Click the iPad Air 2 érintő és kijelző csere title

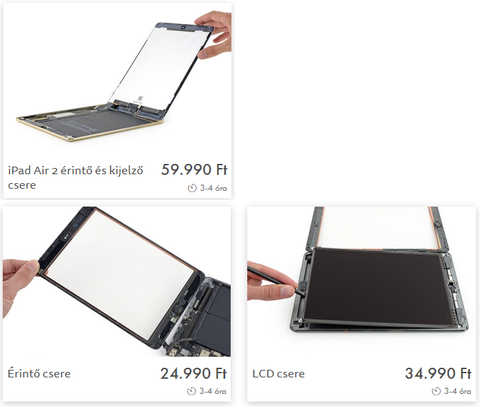coord(76,177)
